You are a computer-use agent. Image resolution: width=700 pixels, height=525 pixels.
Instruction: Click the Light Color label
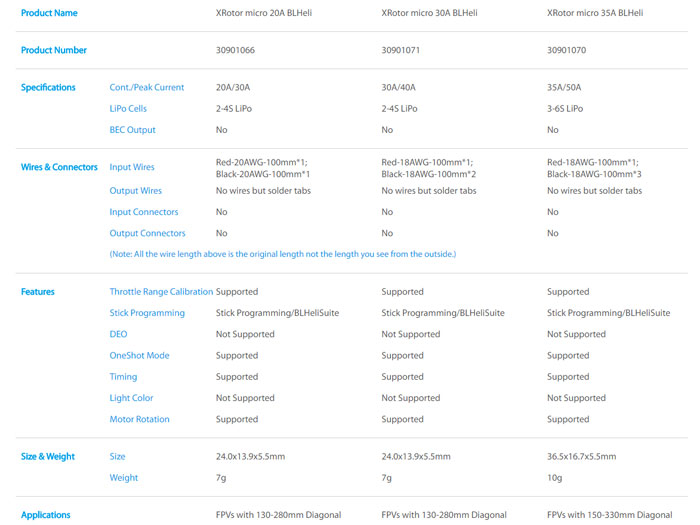pyautogui.click(x=131, y=398)
